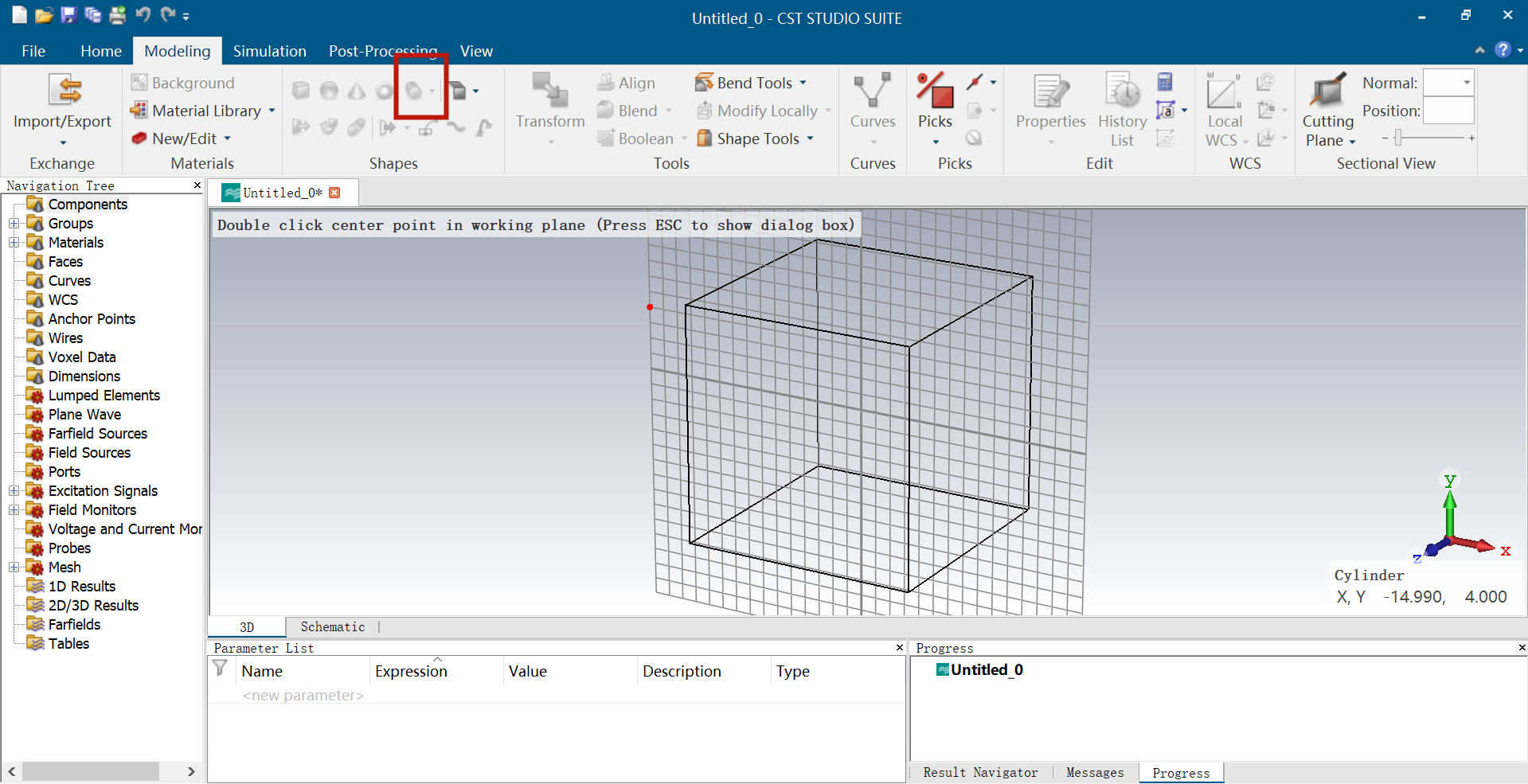The image size is (1528, 784).
Task: Switch to the Simulation ribbon tab
Action: click(x=269, y=51)
